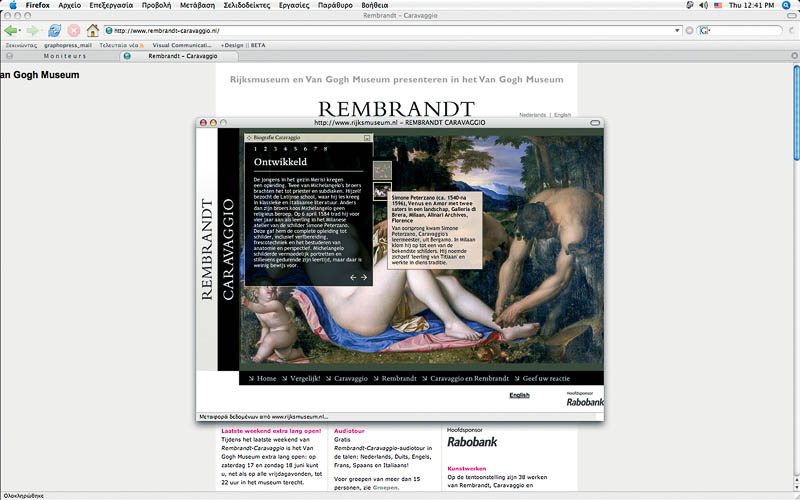Click the underlined English link in popup
The width and height of the screenshot is (800, 500).
tap(519, 395)
